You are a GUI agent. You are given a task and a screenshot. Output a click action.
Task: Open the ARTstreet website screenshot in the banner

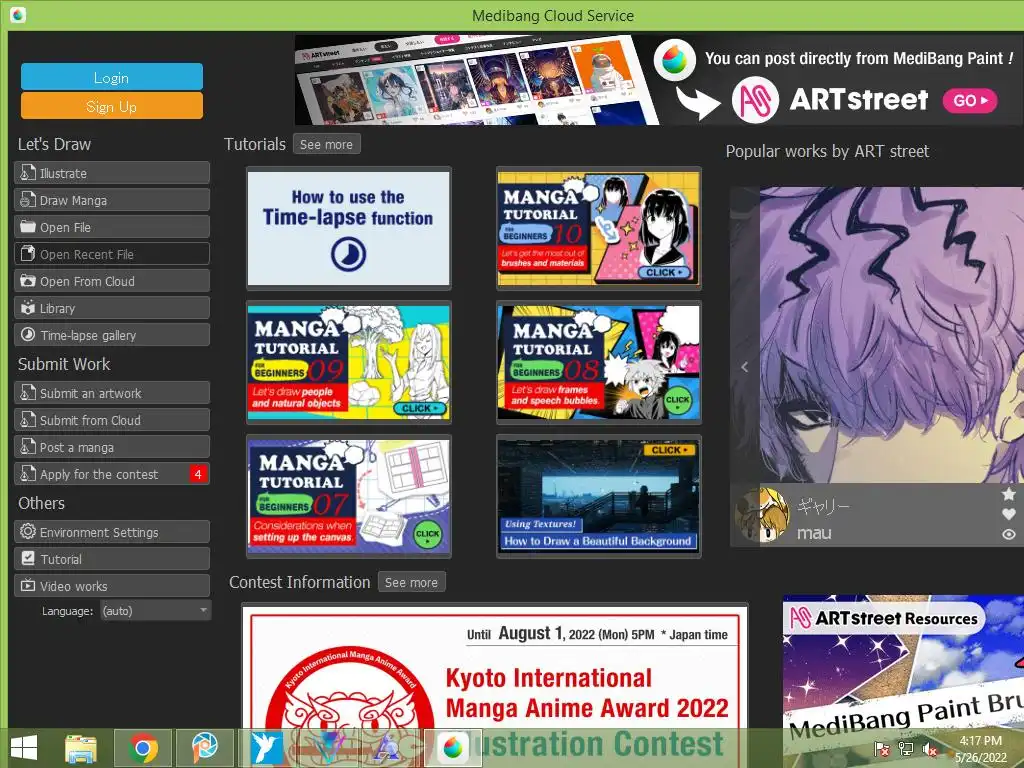click(477, 79)
